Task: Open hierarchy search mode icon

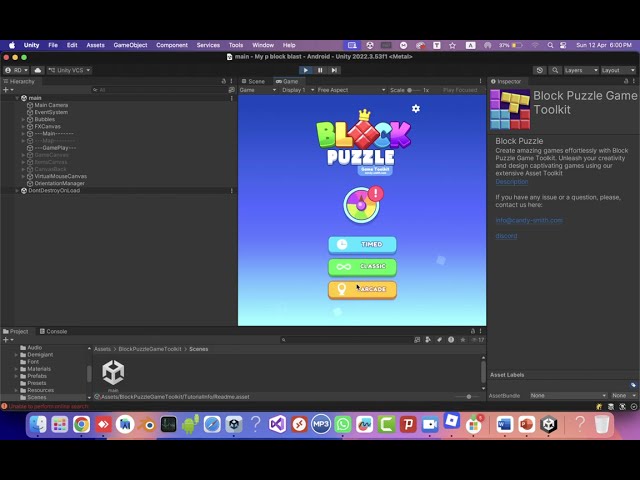Action: tap(231, 90)
